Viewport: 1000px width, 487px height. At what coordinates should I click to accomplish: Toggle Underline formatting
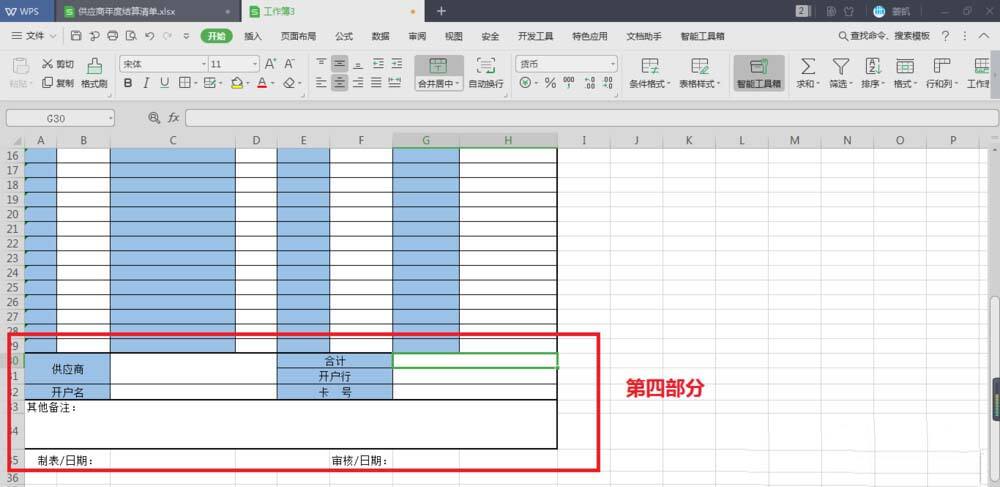(164, 83)
